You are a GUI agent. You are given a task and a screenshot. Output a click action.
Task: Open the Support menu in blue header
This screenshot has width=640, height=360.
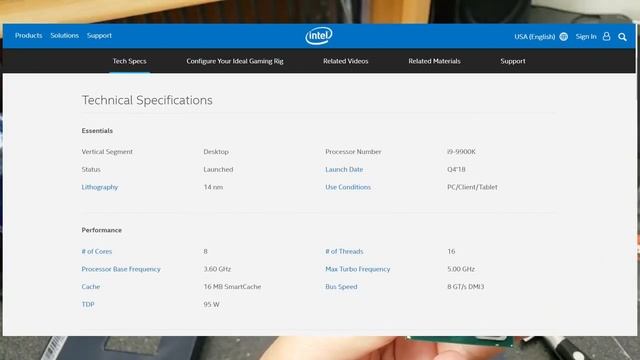[x=99, y=36]
